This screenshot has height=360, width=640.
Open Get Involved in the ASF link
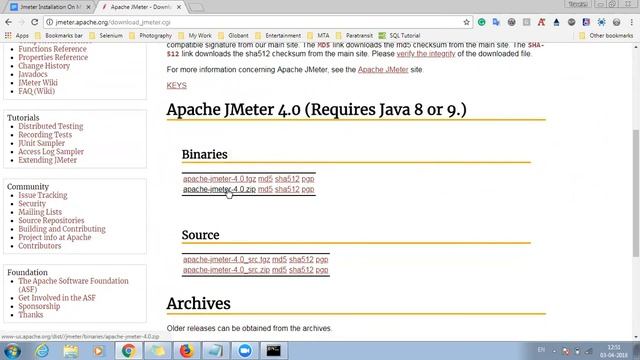coord(57,298)
